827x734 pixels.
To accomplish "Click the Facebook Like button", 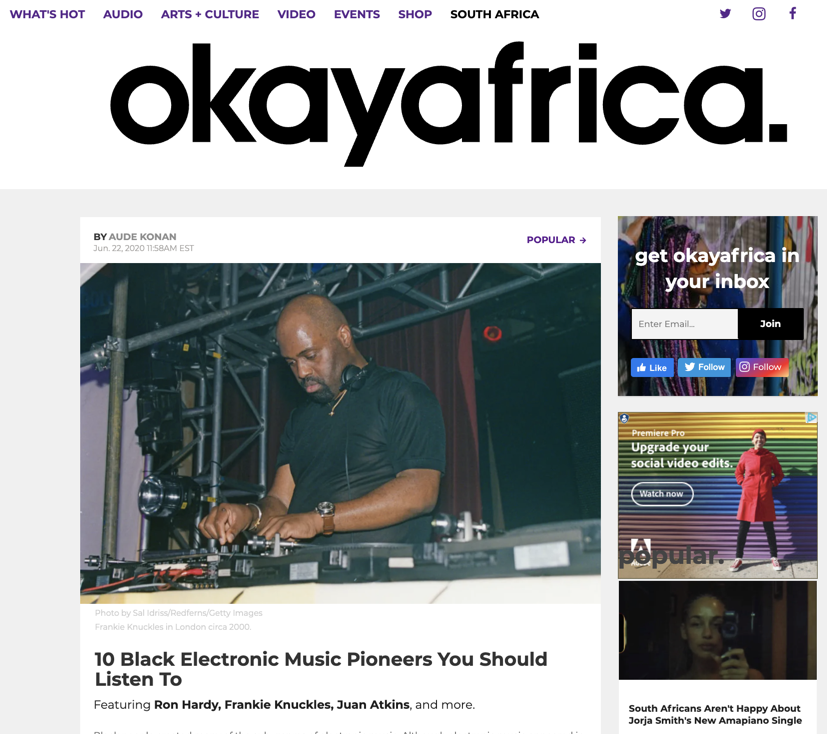I will (652, 368).
